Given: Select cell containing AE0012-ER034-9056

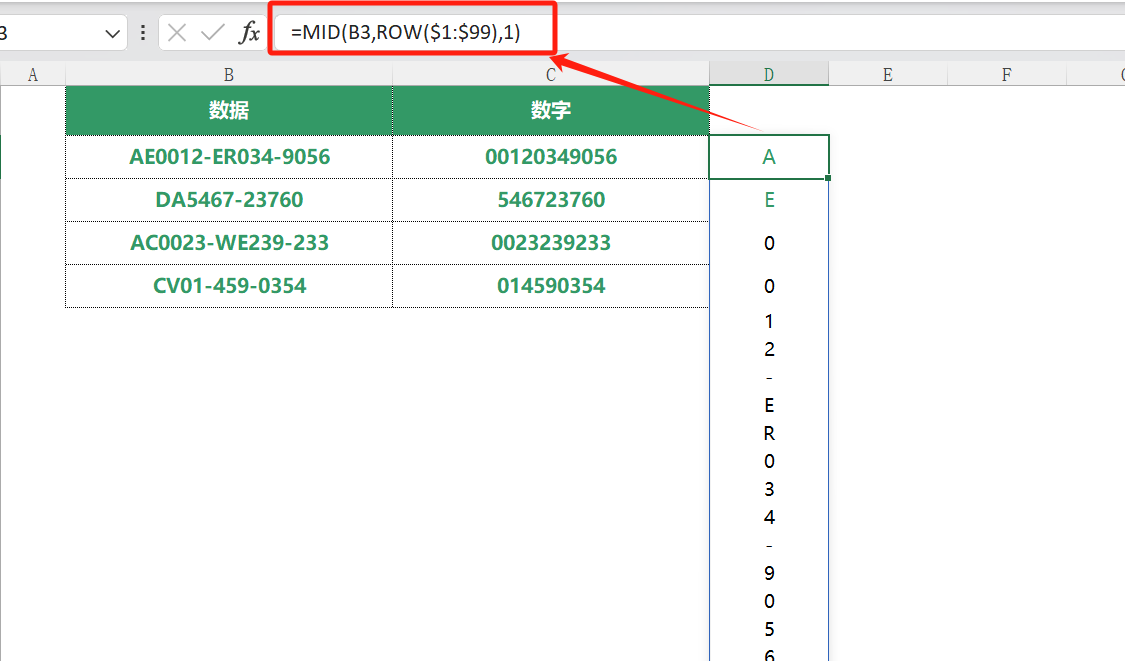Looking at the screenshot, I should 229,156.
